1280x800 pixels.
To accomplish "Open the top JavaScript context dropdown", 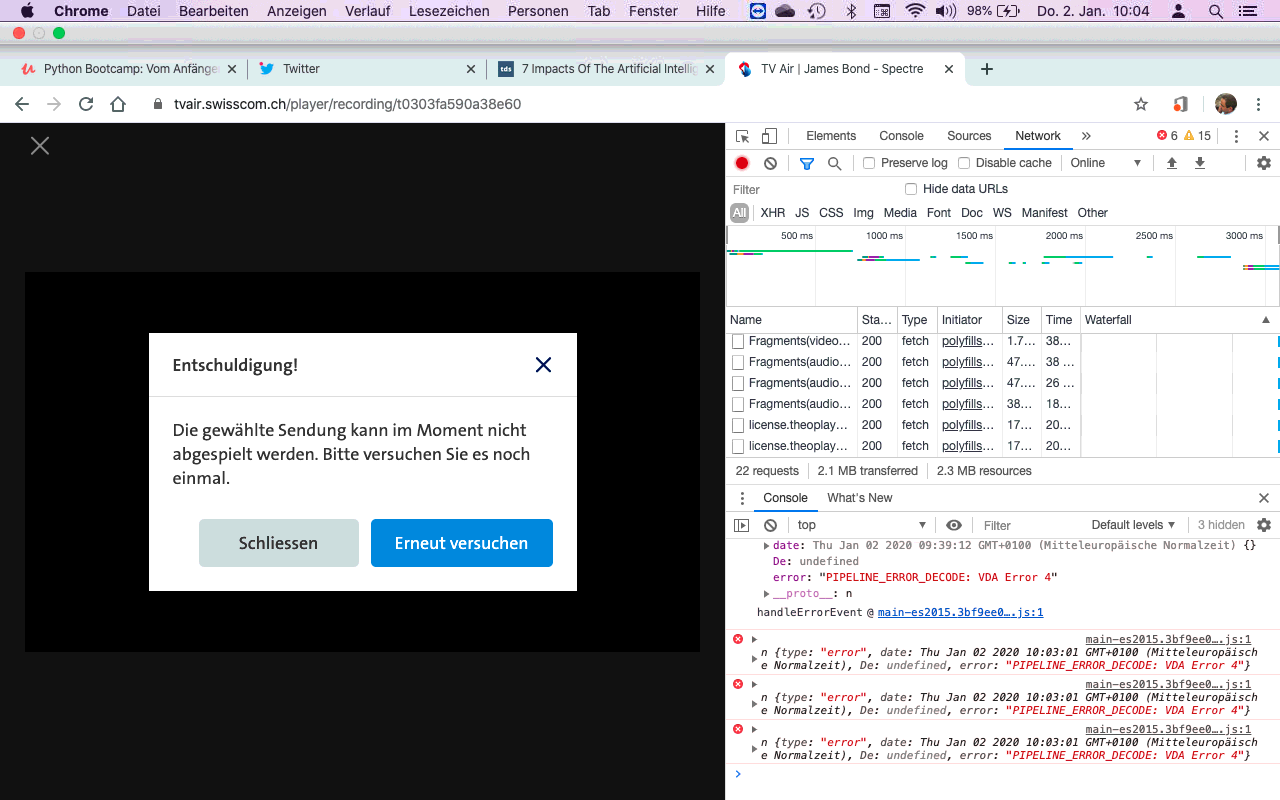I will coord(861,525).
